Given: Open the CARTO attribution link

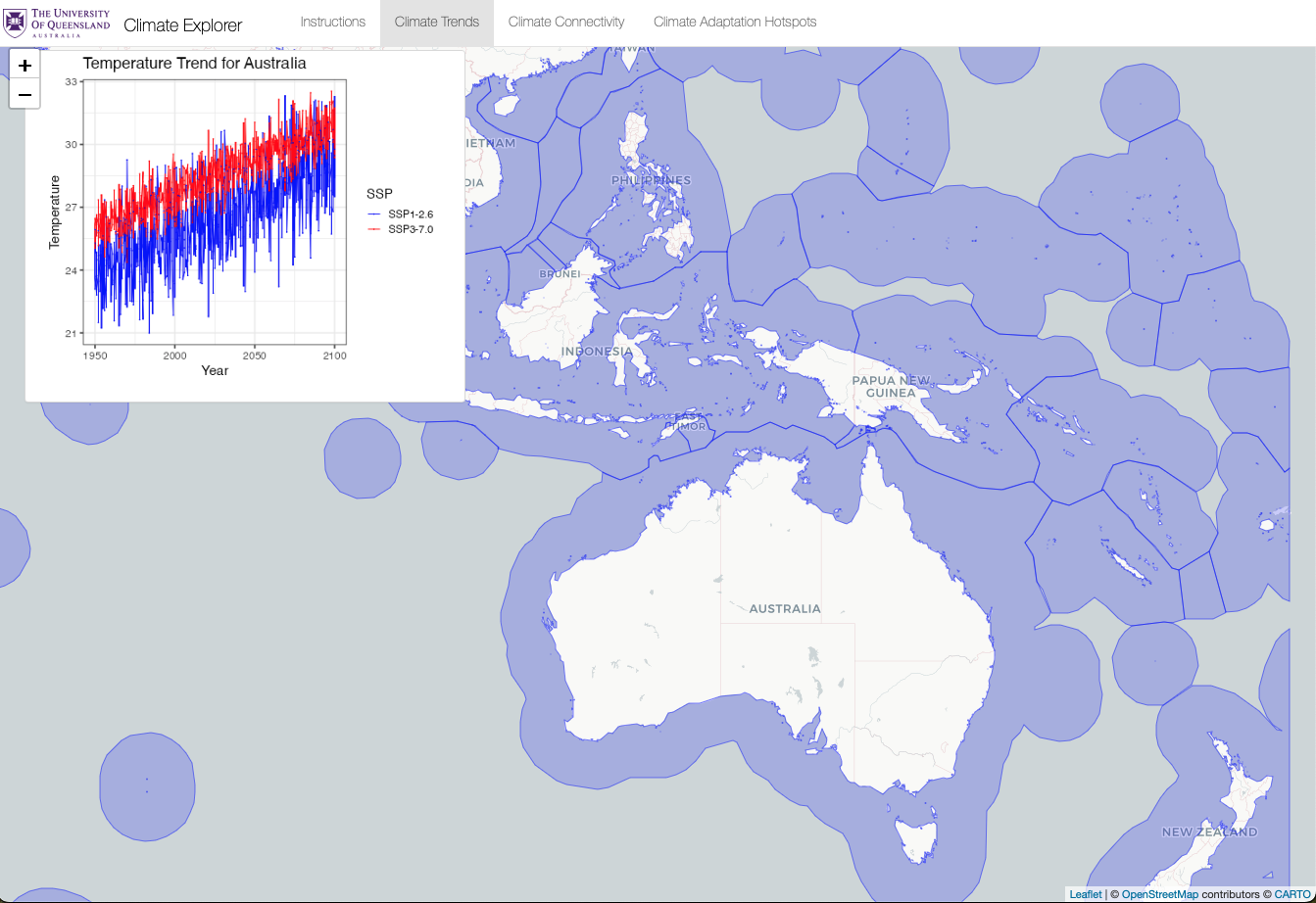Looking at the screenshot, I should [1292, 894].
